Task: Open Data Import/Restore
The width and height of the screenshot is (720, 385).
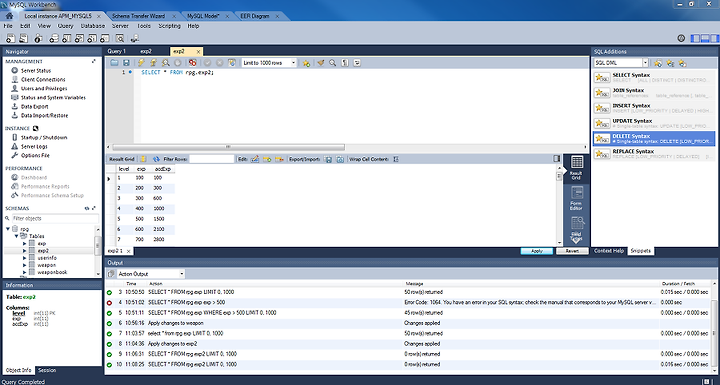Action: pos(45,115)
